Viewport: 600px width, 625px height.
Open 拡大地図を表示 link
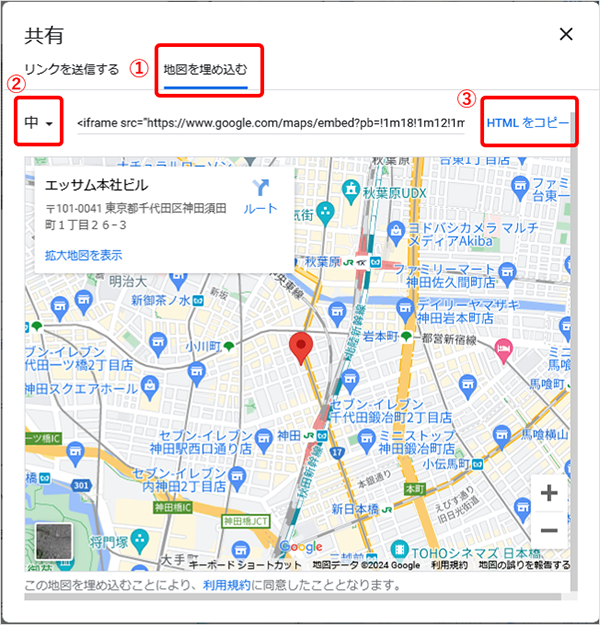point(83,255)
